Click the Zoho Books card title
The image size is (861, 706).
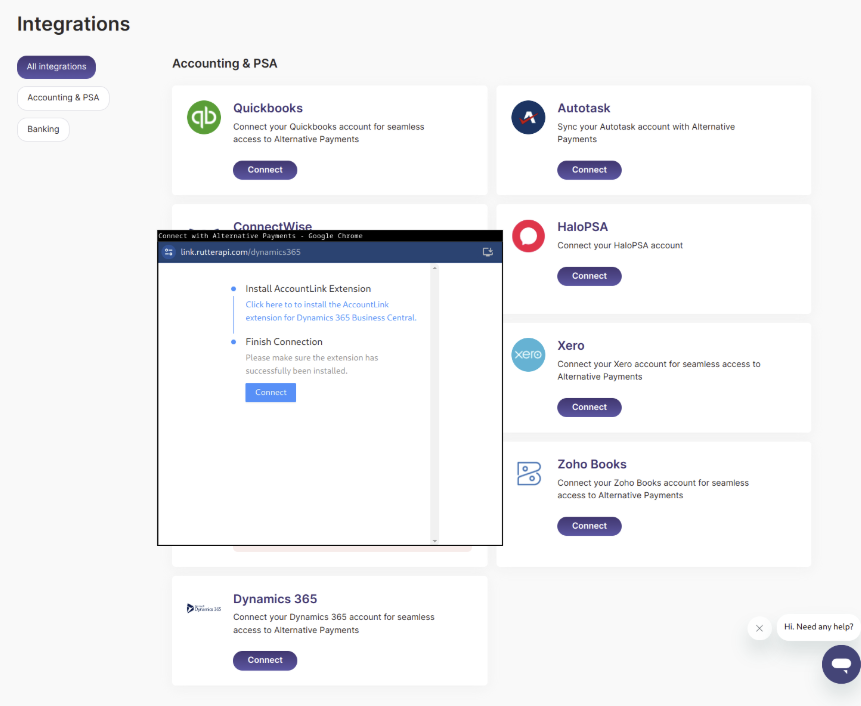point(592,464)
